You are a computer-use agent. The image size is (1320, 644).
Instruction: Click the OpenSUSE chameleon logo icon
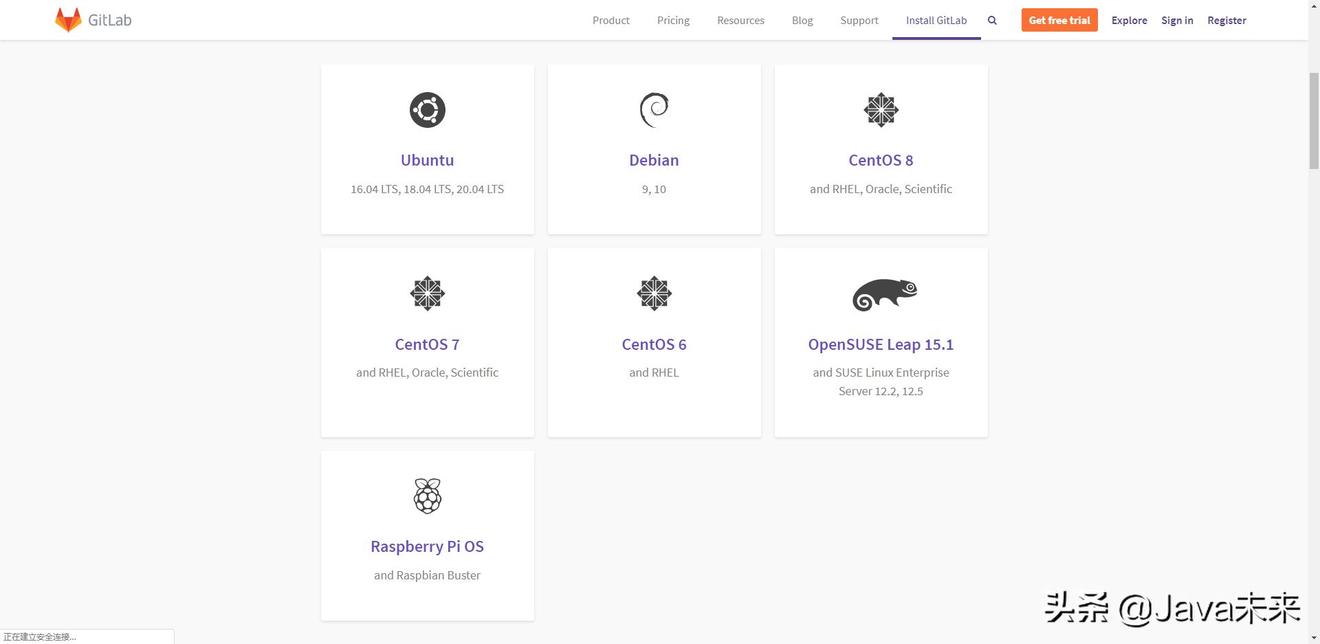click(x=884, y=294)
